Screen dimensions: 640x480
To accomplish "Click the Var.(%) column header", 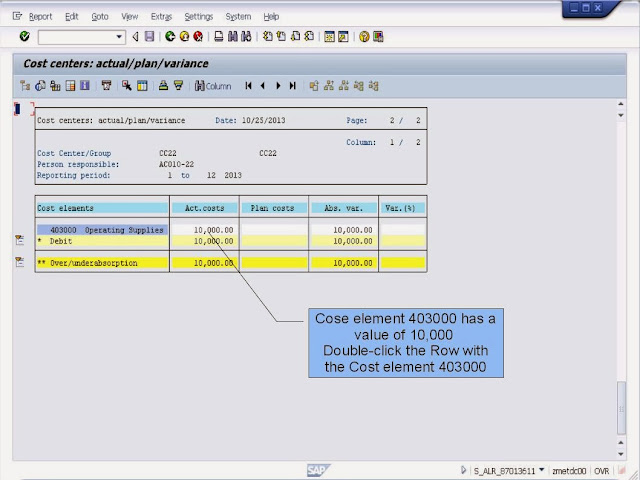I will [402, 208].
